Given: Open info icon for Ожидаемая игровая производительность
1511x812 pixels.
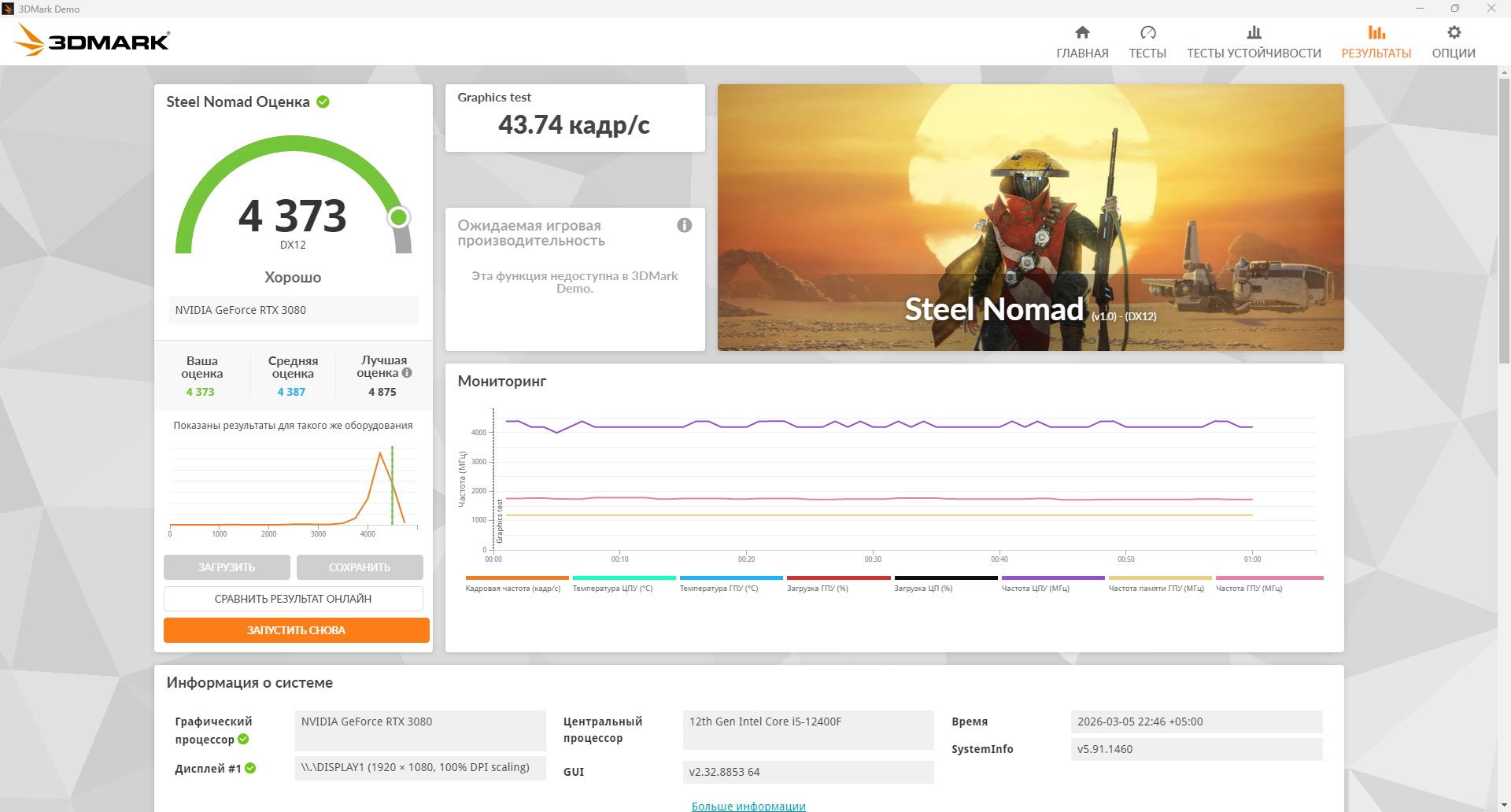Looking at the screenshot, I should 685,225.
